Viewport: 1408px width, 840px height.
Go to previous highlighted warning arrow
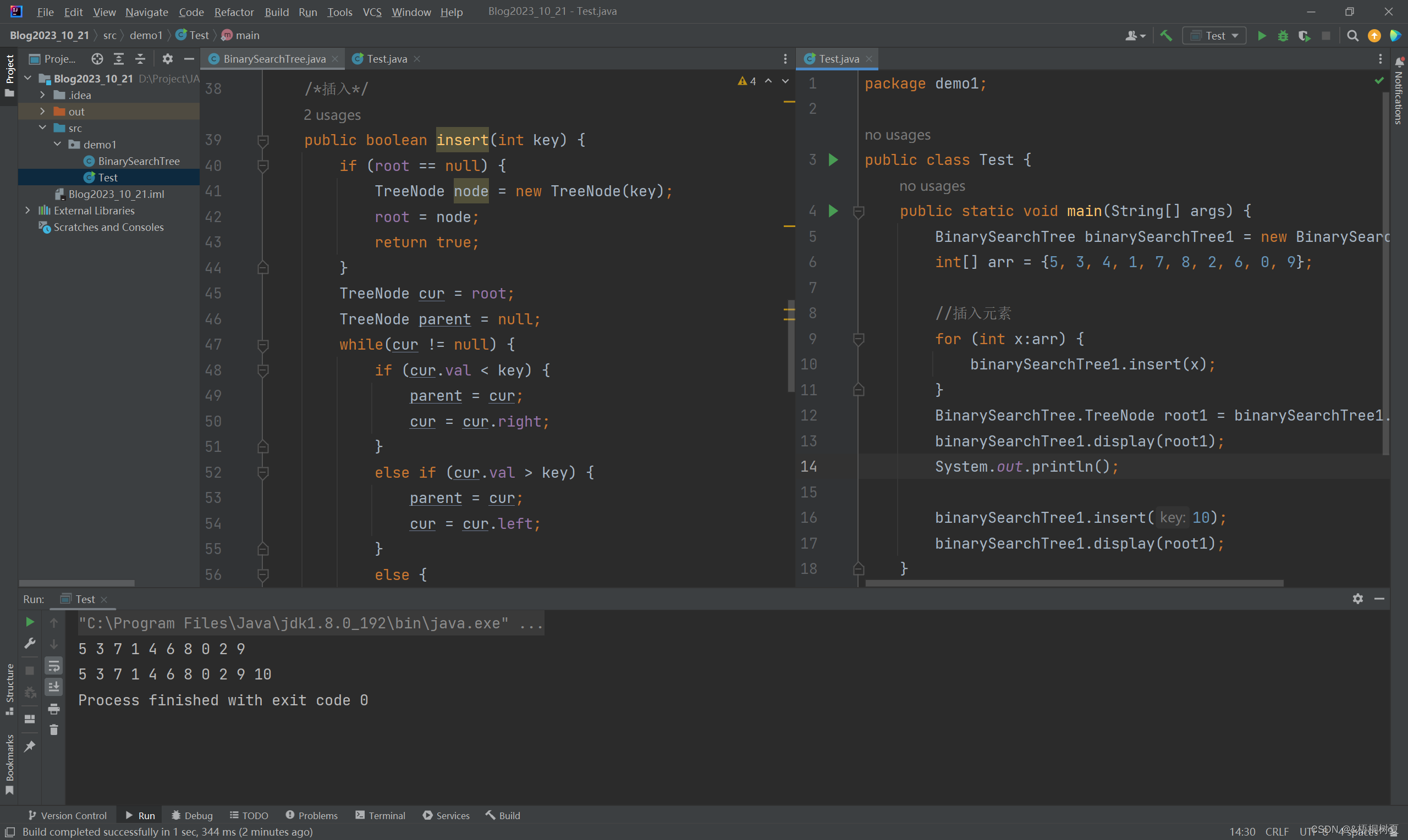768,81
